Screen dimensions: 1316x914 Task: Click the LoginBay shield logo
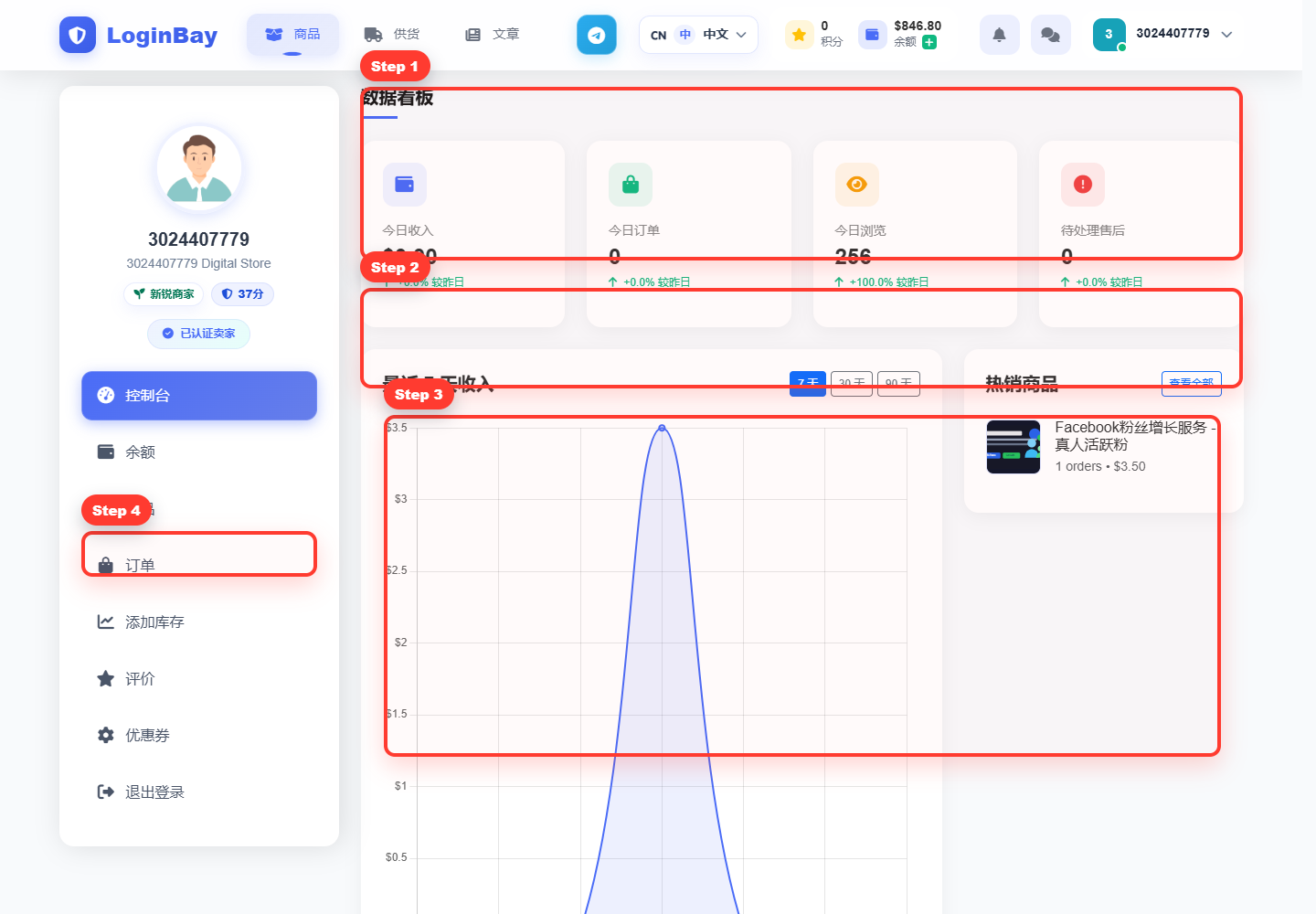click(x=78, y=35)
